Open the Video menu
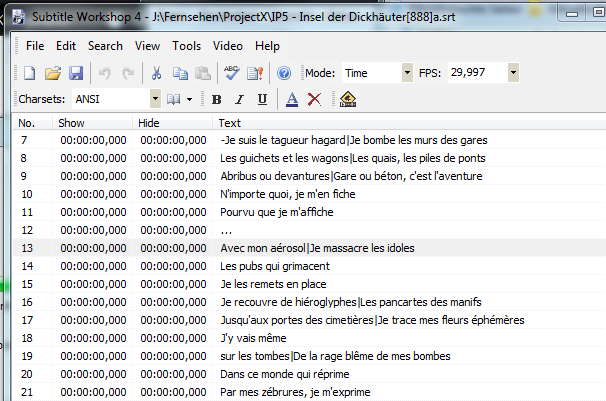The height and width of the screenshot is (401, 606). pyautogui.click(x=228, y=46)
